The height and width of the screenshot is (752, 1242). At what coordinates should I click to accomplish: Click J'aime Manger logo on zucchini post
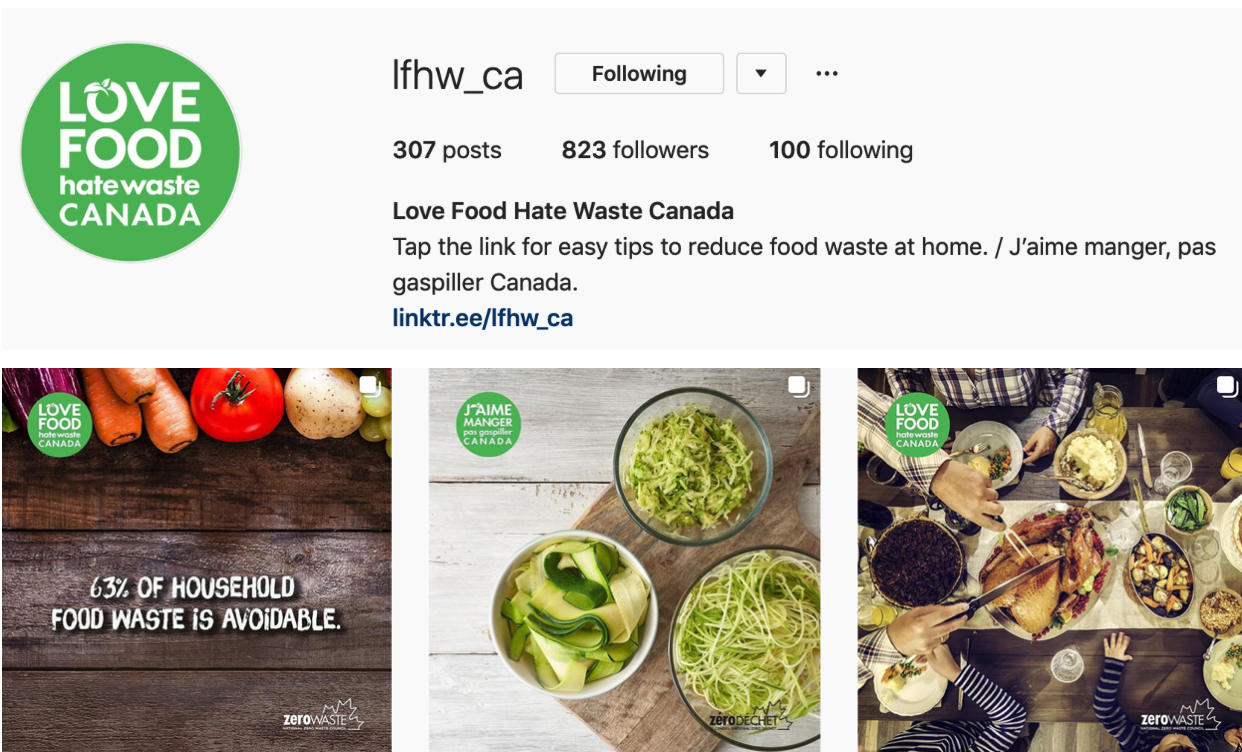488,425
